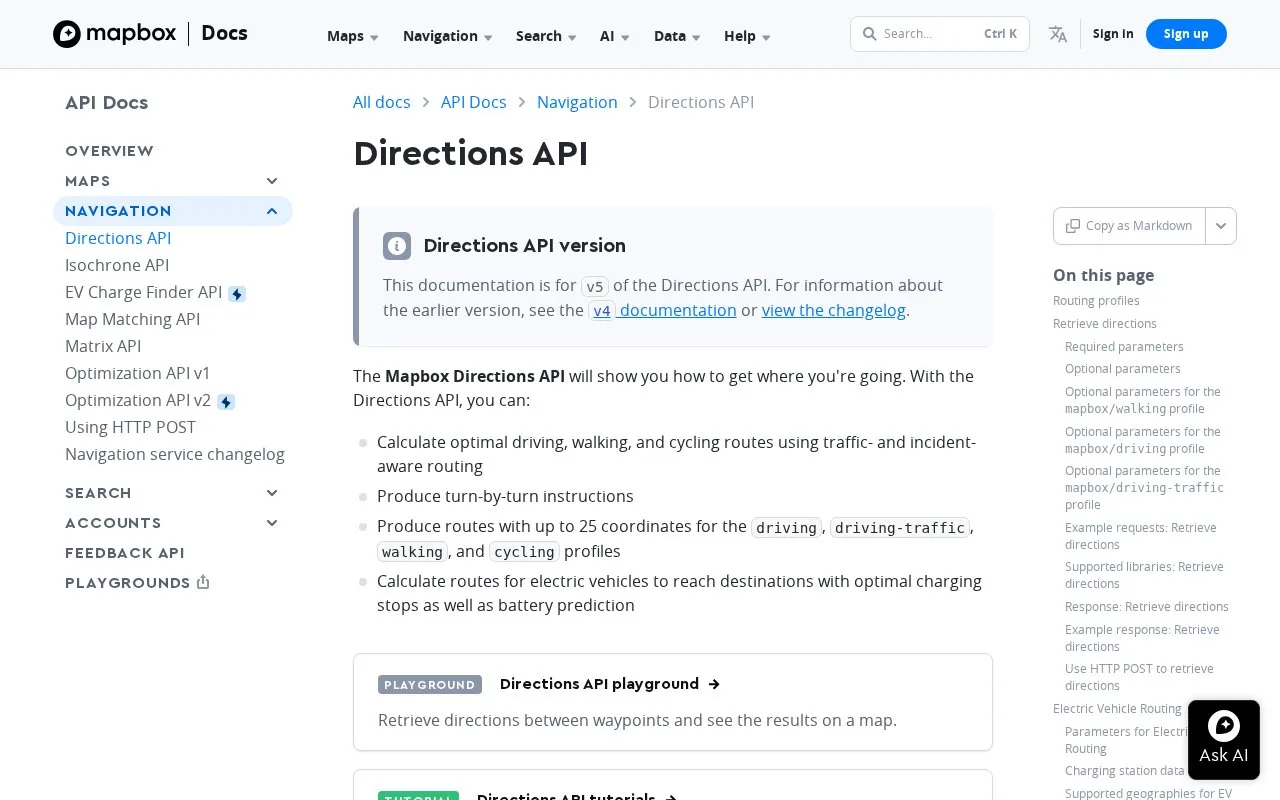Click the API Docs sidebar heading

[106, 102]
